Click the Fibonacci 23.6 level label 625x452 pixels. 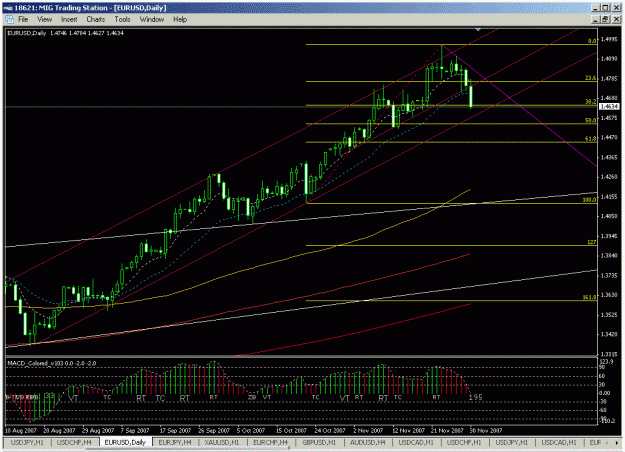pyautogui.click(x=591, y=78)
